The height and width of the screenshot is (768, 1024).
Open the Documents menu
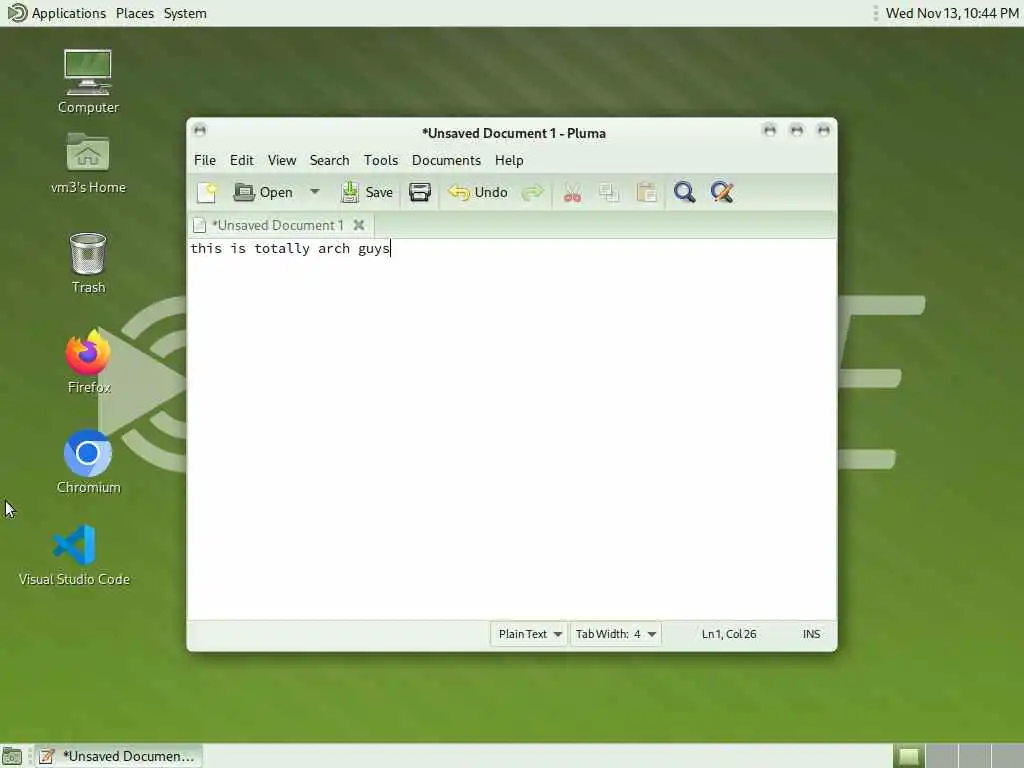point(446,160)
